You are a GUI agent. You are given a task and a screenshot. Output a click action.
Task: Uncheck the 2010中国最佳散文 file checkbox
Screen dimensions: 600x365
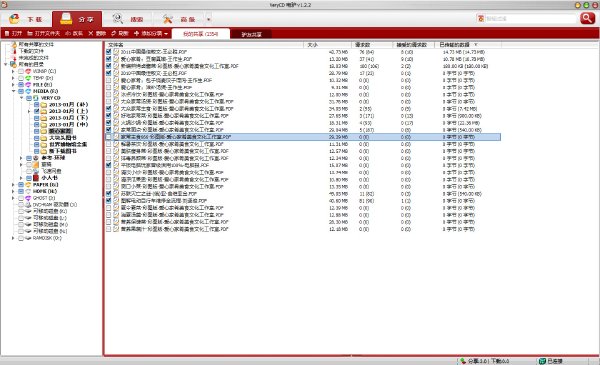click(x=109, y=73)
